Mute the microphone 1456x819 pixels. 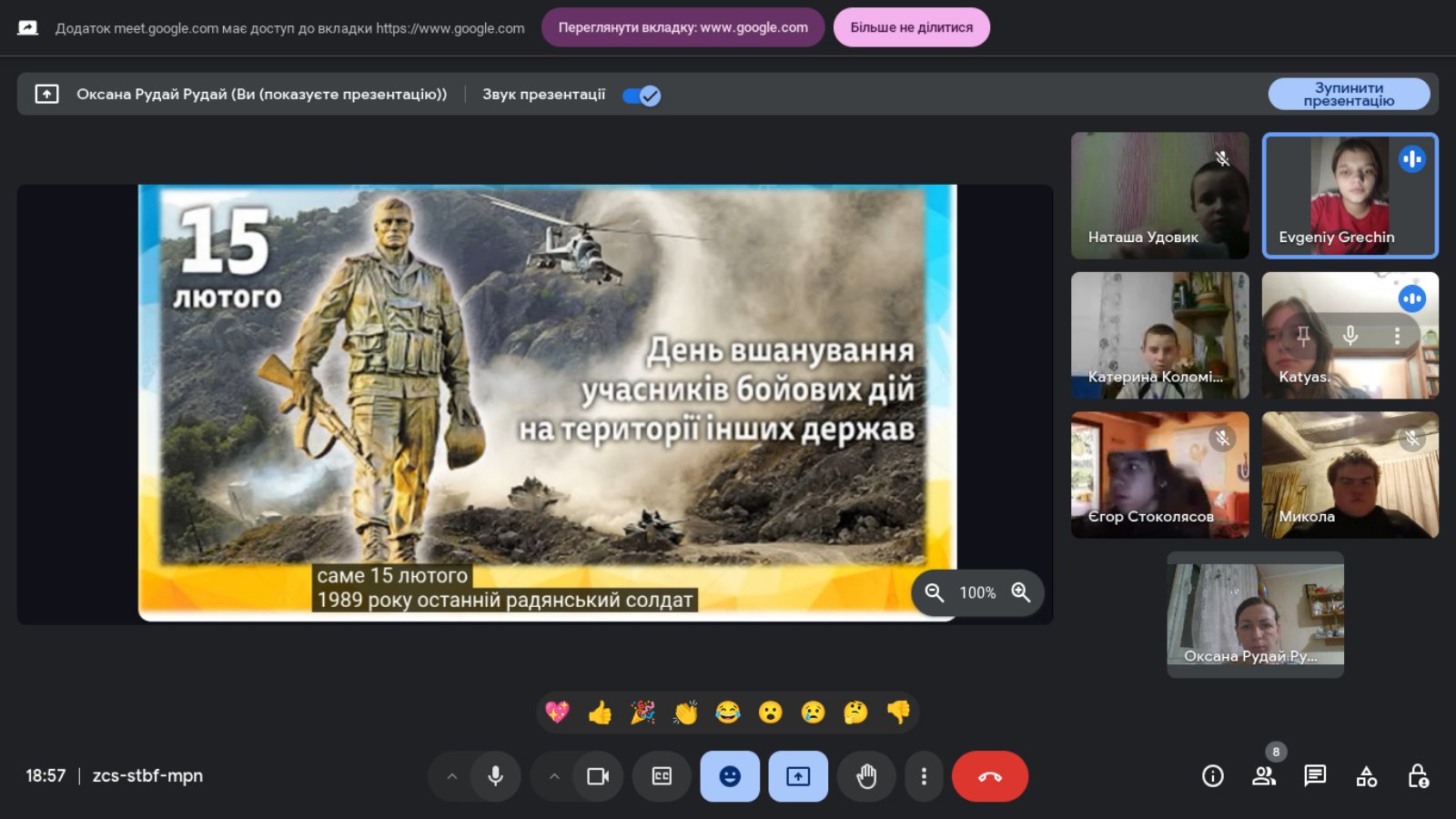click(x=496, y=776)
